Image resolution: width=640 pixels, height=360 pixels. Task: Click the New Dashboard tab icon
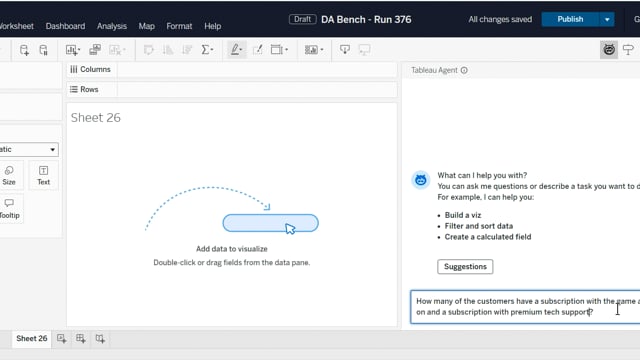coord(81,338)
